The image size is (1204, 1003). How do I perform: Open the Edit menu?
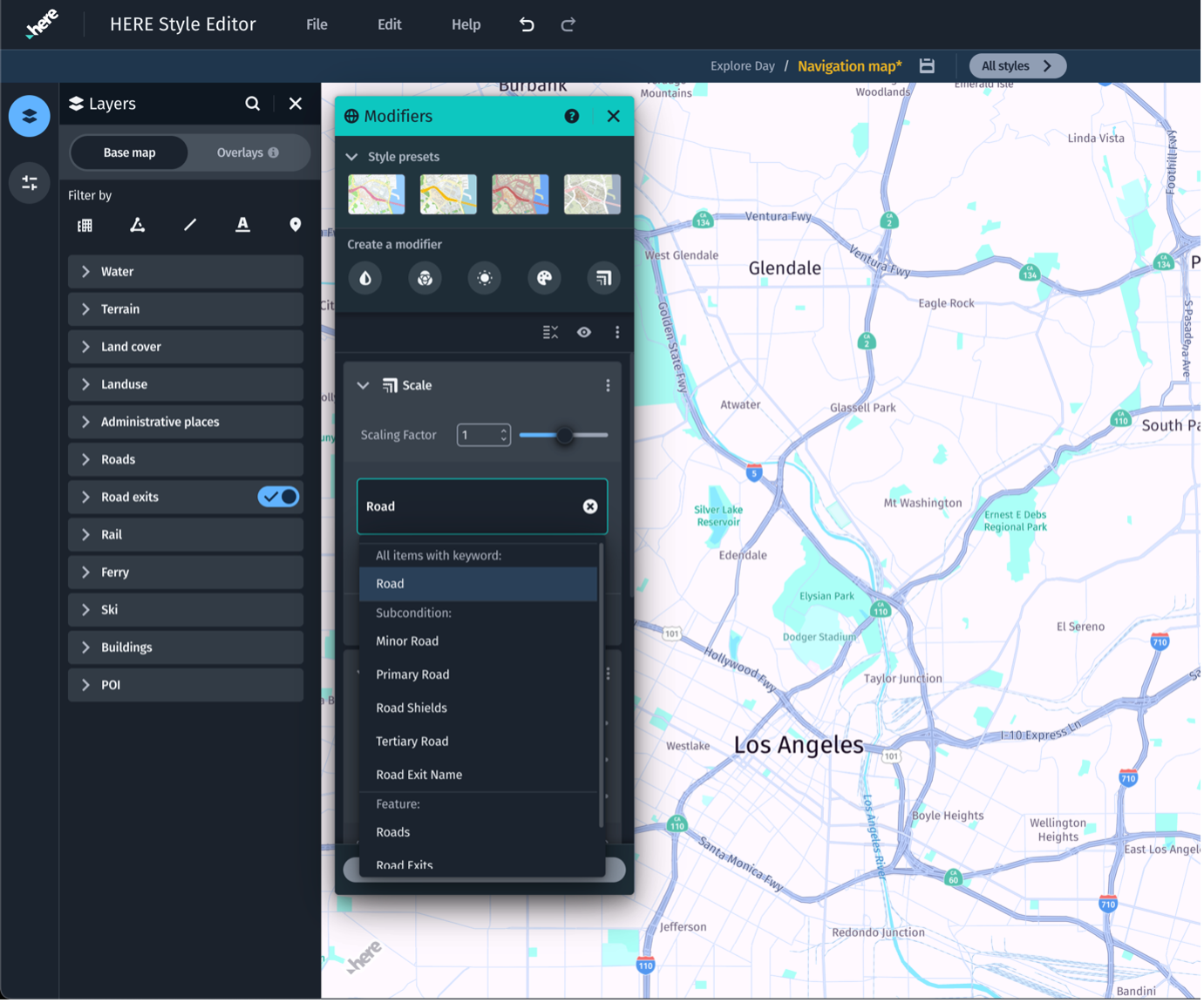click(389, 25)
